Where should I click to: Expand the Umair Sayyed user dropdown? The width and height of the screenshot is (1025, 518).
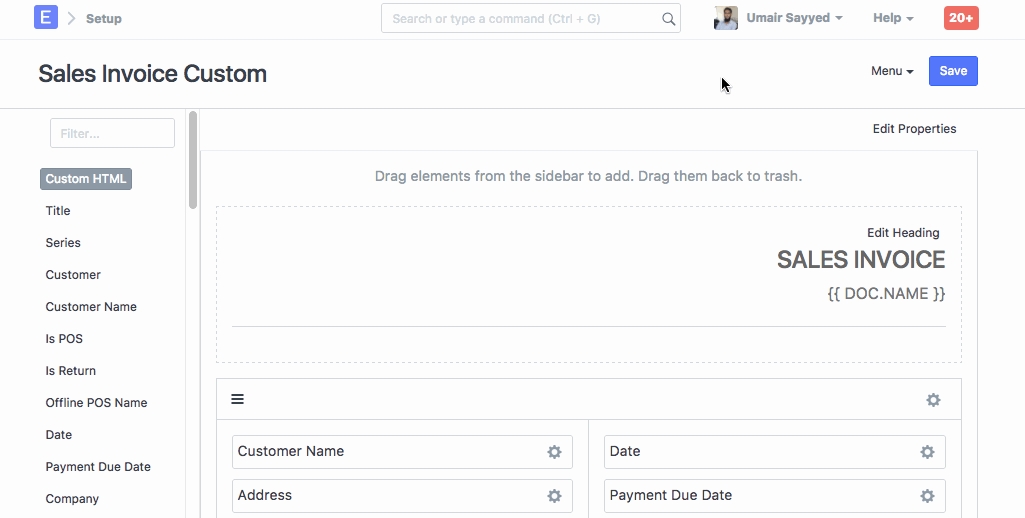[794, 18]
